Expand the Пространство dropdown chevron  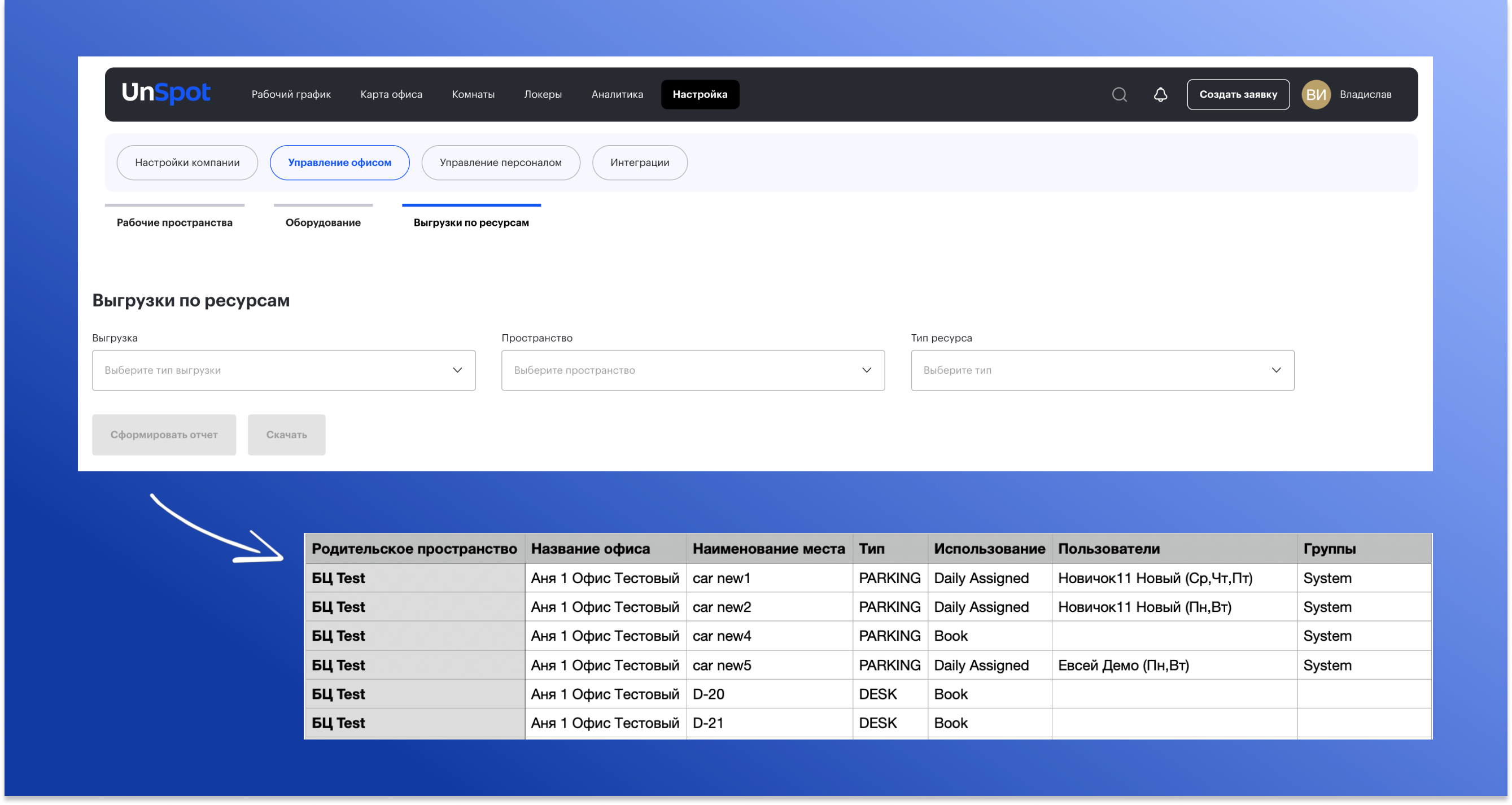coord(866,370)
